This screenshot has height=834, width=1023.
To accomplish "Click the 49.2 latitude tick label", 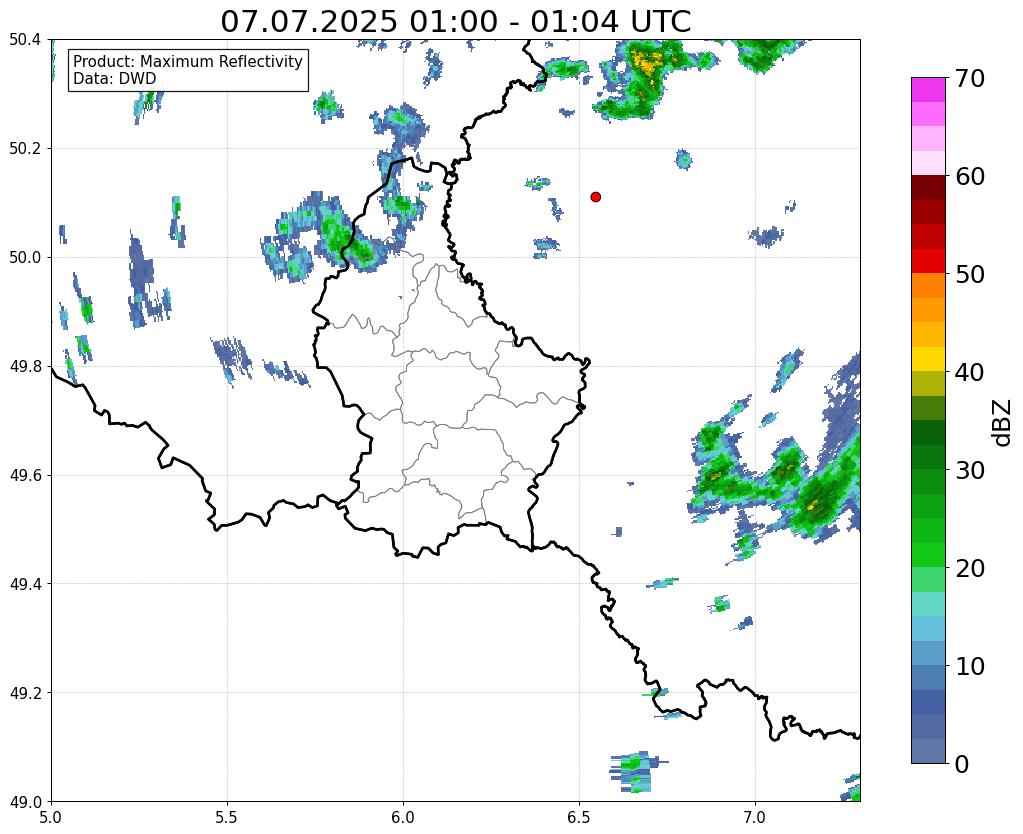I will [25, 693].
